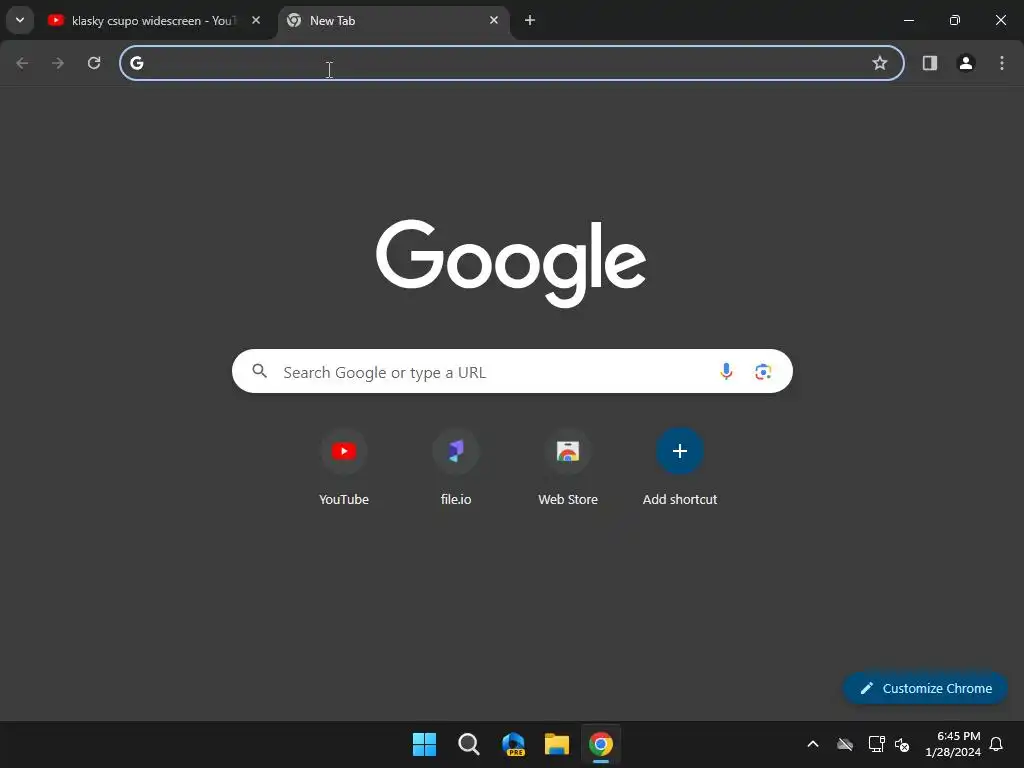Click the browser back arrow
Screen dimensions: 1024x768
[22, 63]
